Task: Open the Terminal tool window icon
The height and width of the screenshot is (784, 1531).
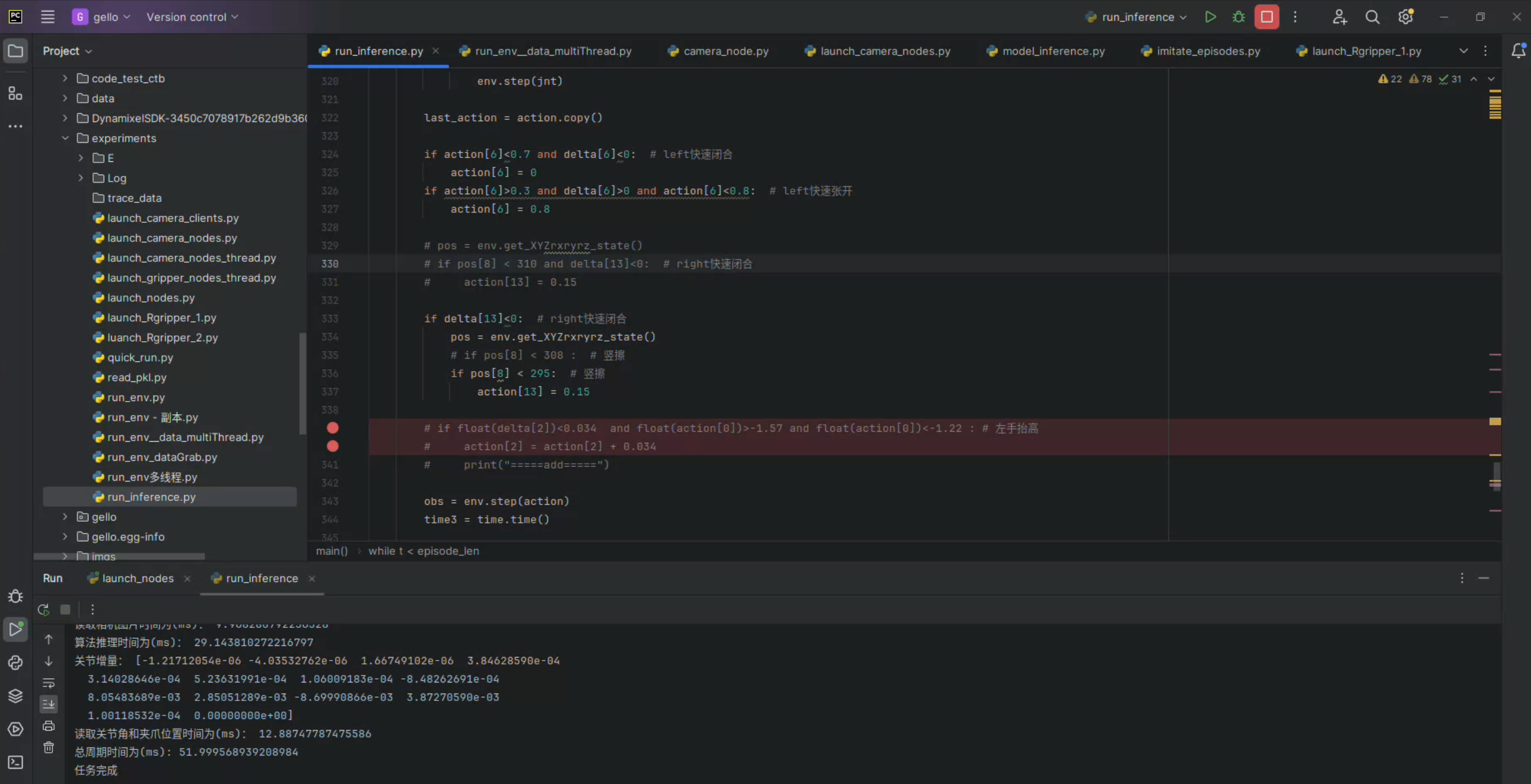Action: point(15,762)
